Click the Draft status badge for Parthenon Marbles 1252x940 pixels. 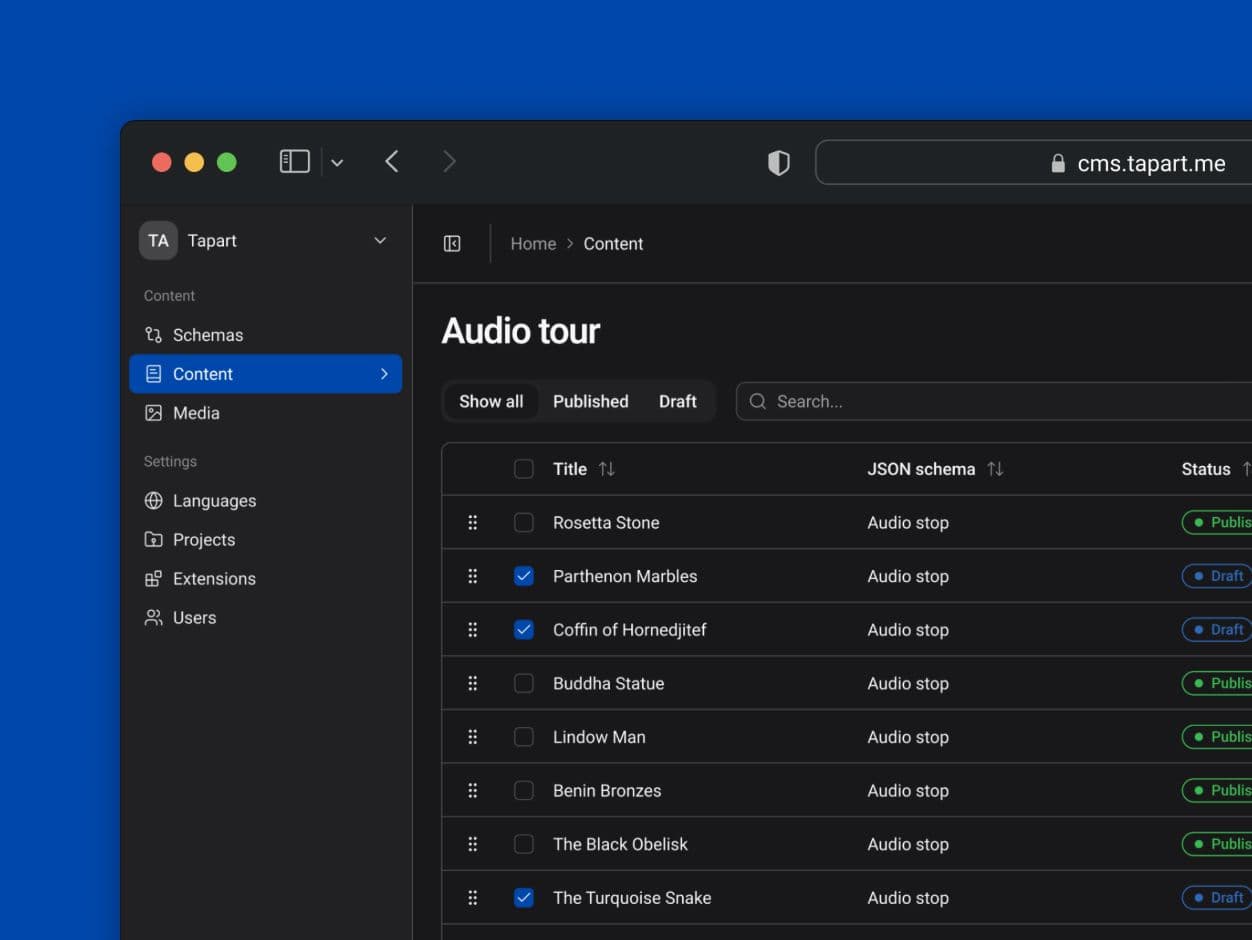click(1217, 576)
